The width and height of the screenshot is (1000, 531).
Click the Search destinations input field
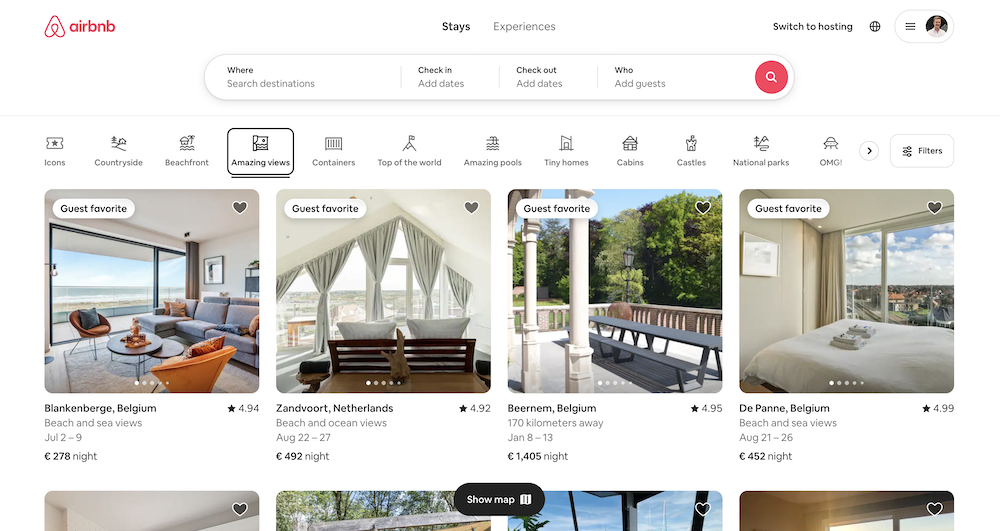pyautogui.click(x=300, y=84)
